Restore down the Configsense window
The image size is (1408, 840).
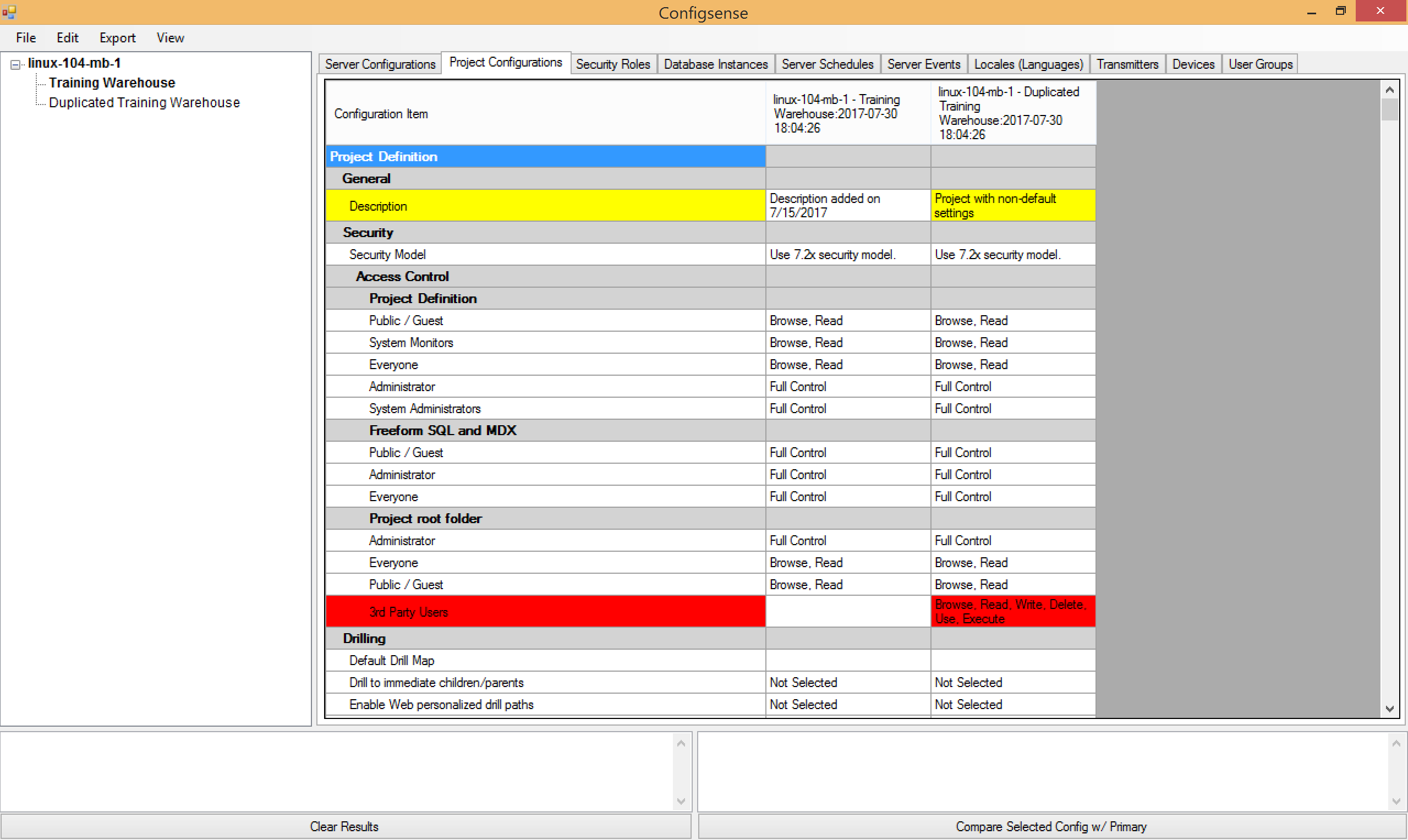click(1340, 12)
